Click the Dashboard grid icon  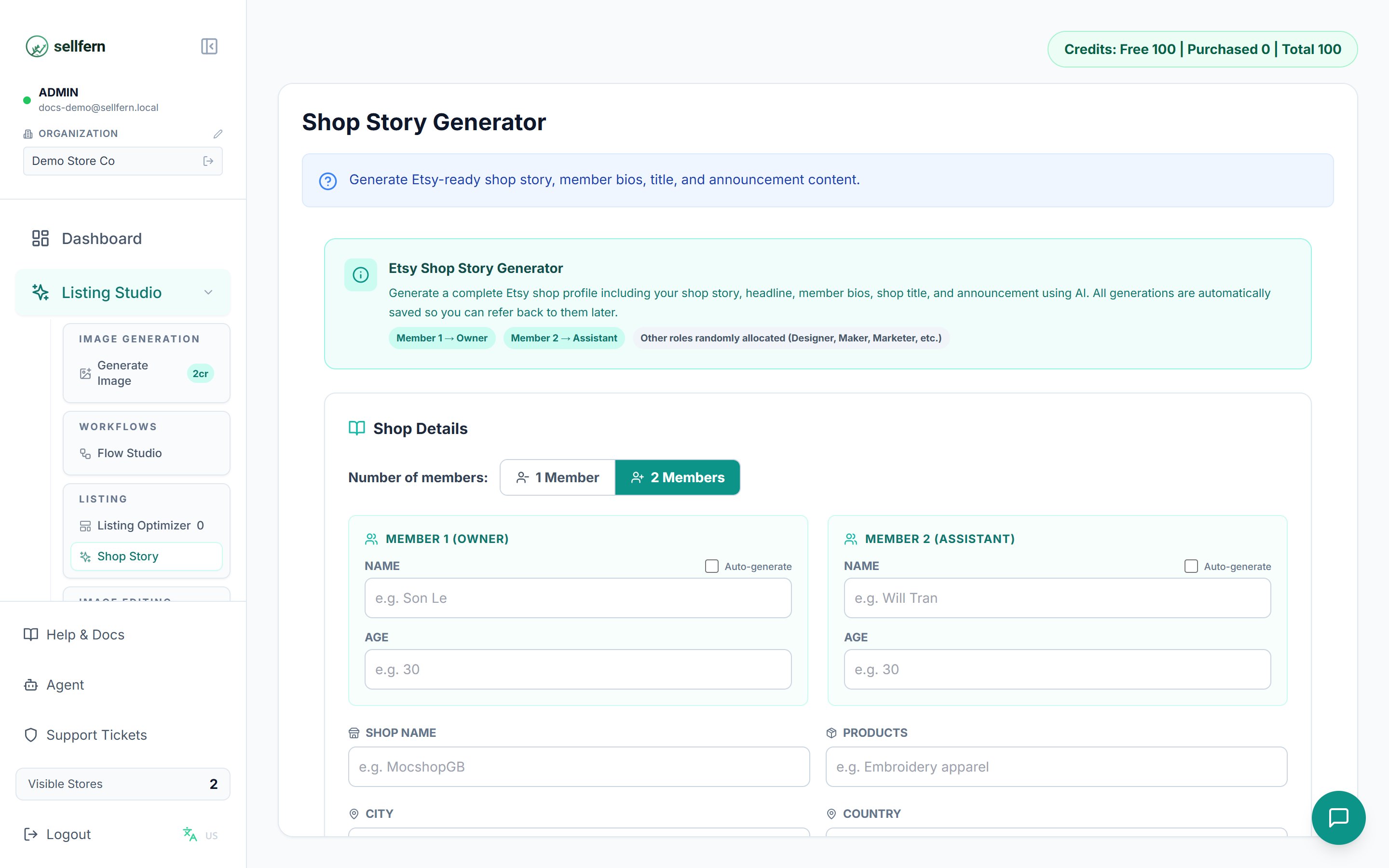click(x=40, y=238)
